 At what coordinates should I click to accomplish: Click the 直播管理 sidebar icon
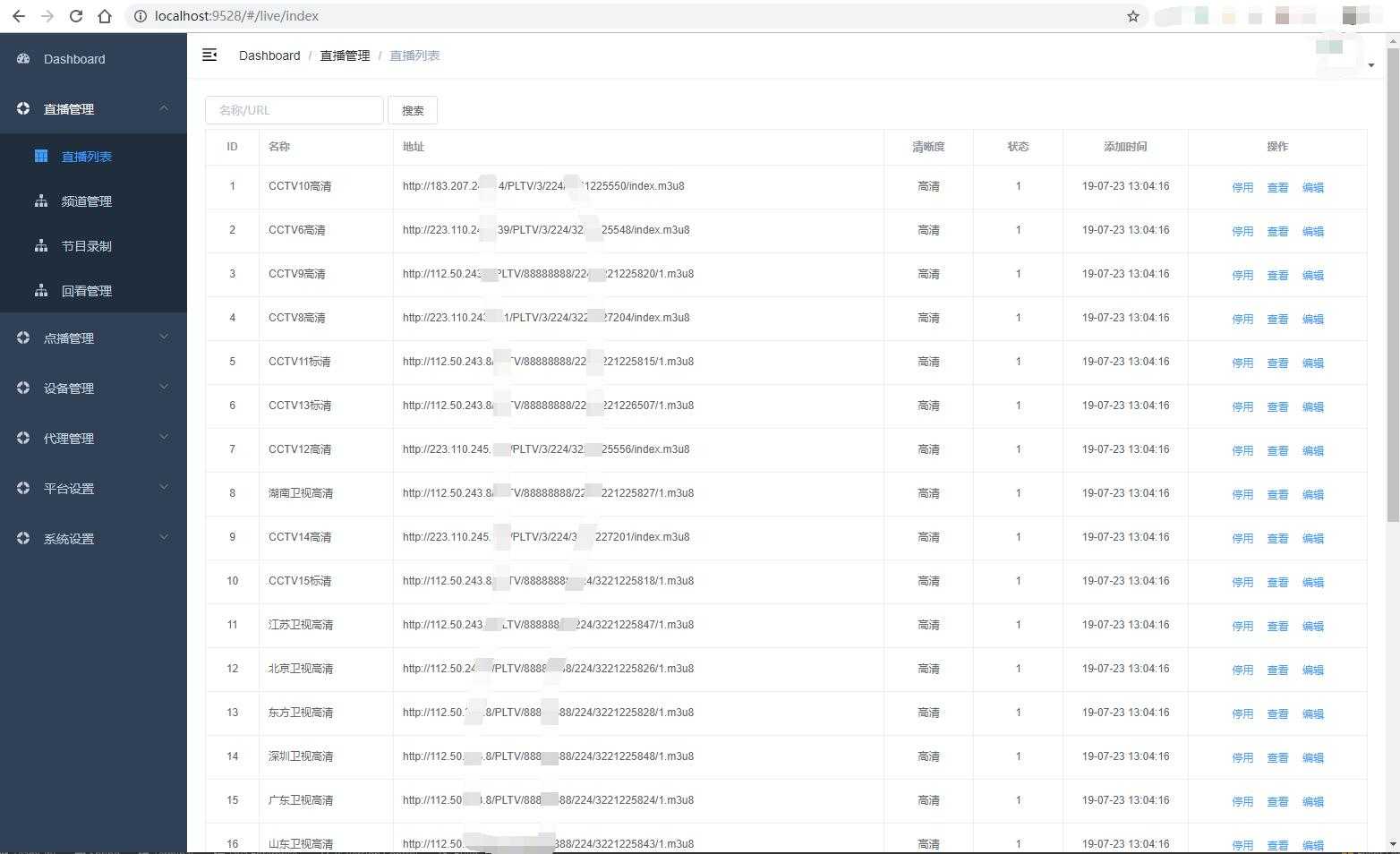[23, 108]
